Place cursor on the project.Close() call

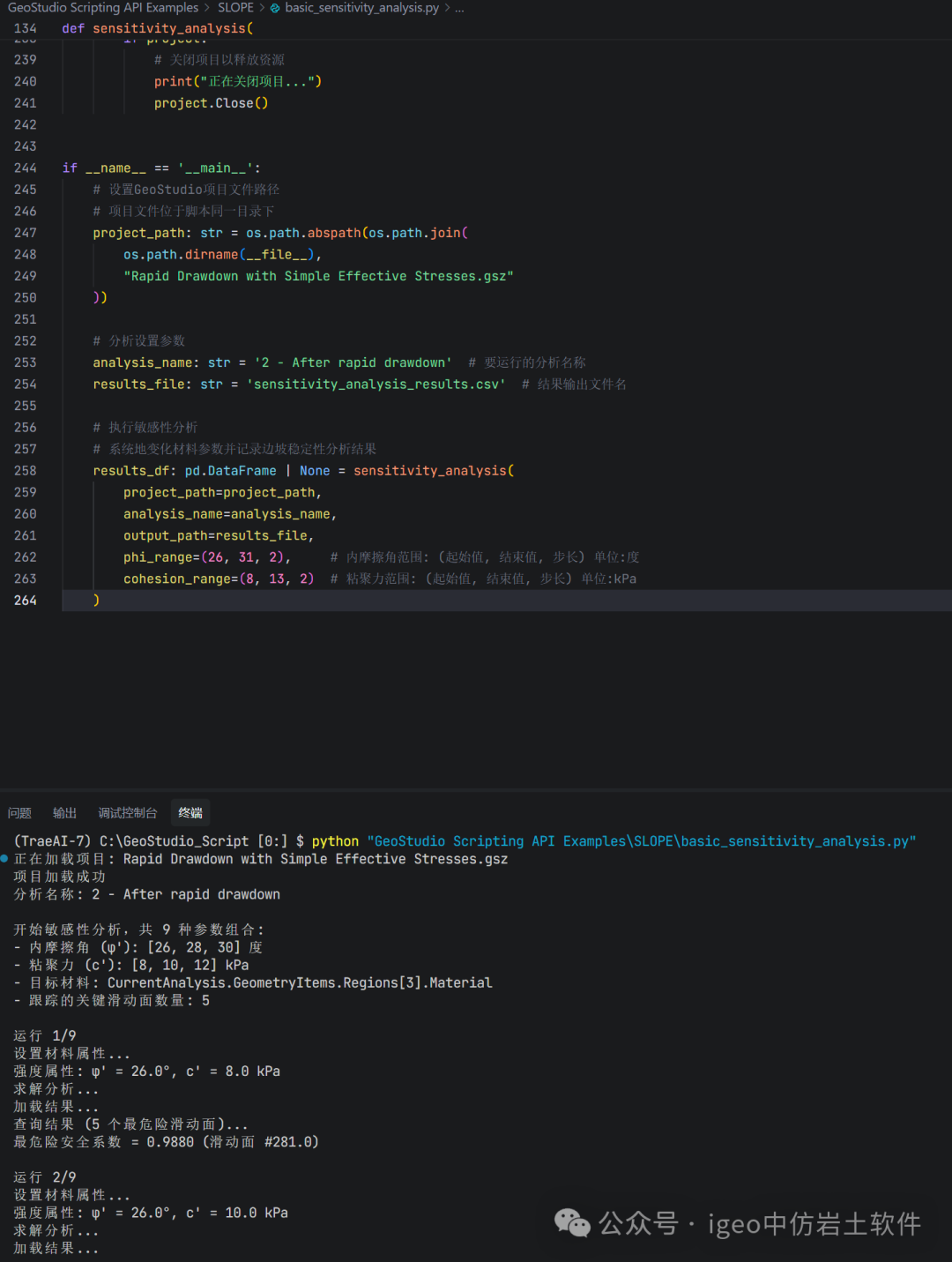point(211,103)
